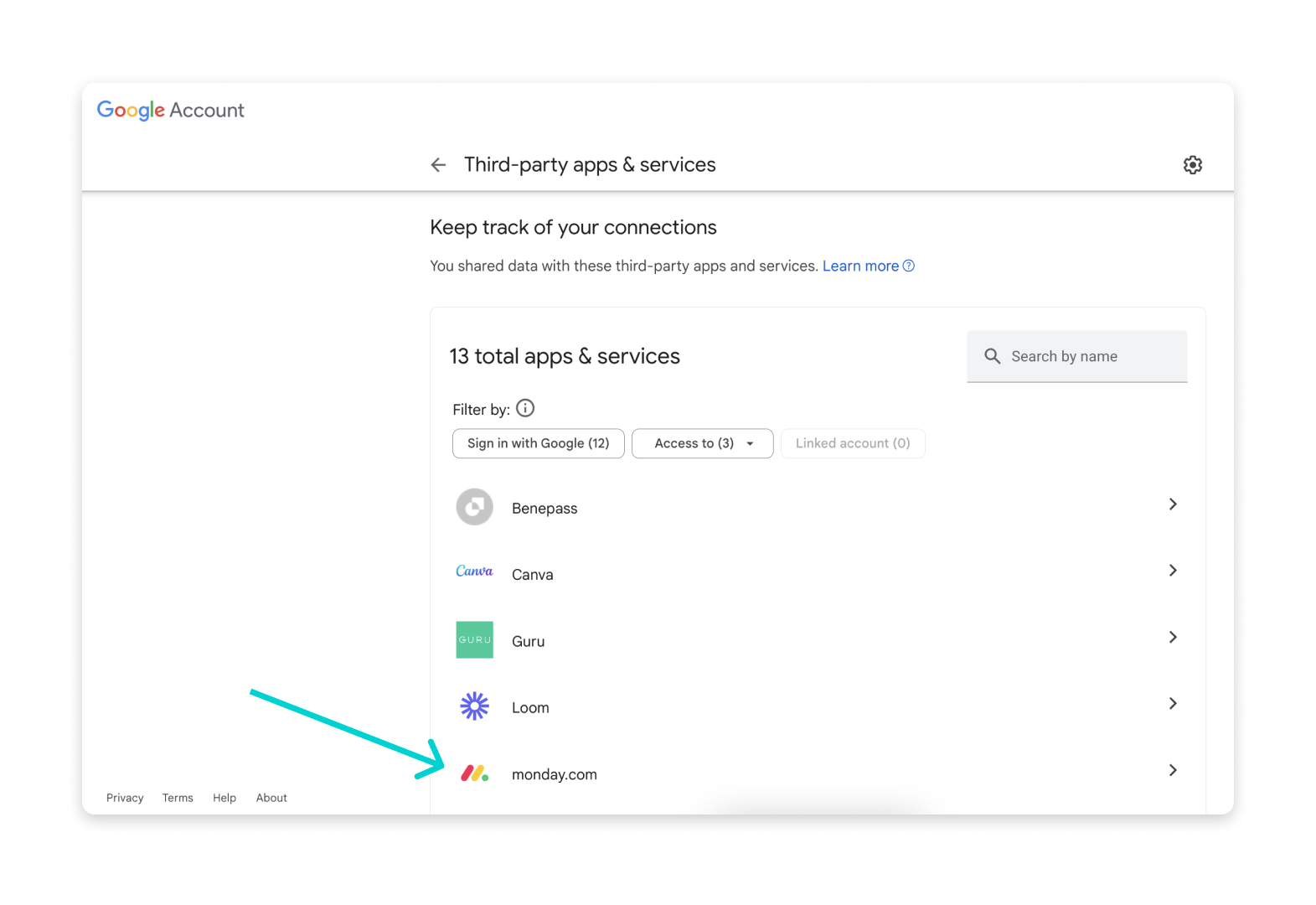
Task: Click the help icon after Learn more
Action: point(909,266)
